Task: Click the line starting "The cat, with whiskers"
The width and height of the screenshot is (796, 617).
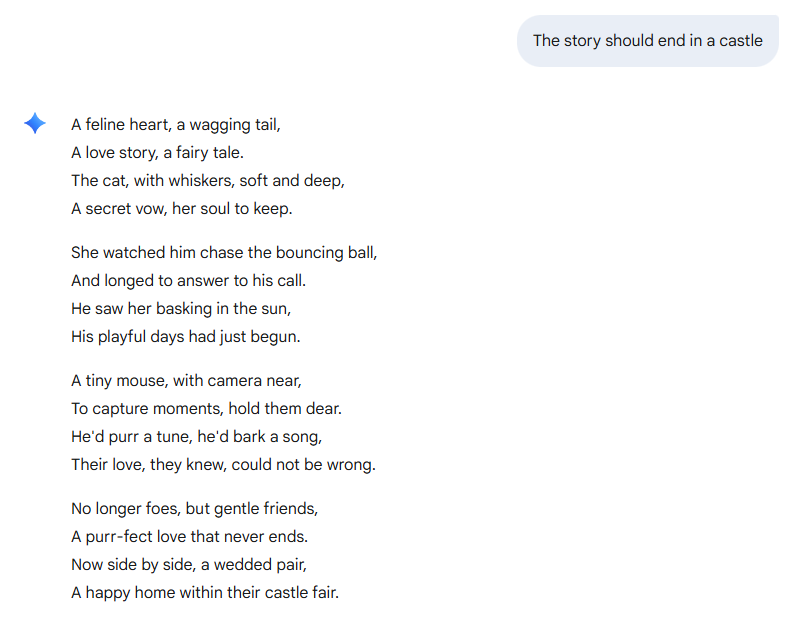Action: coord(207,181)
